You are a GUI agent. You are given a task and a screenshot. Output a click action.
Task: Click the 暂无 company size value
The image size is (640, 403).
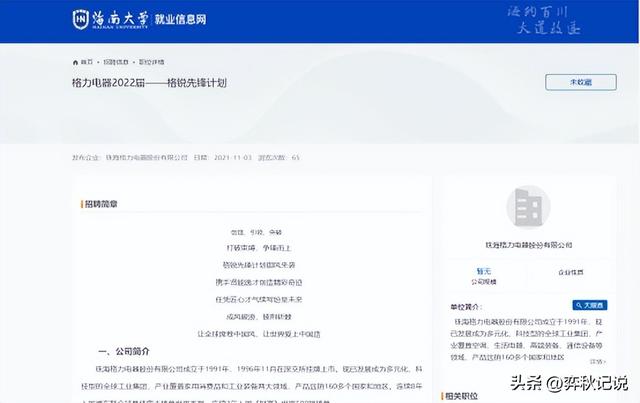(484, 271)
